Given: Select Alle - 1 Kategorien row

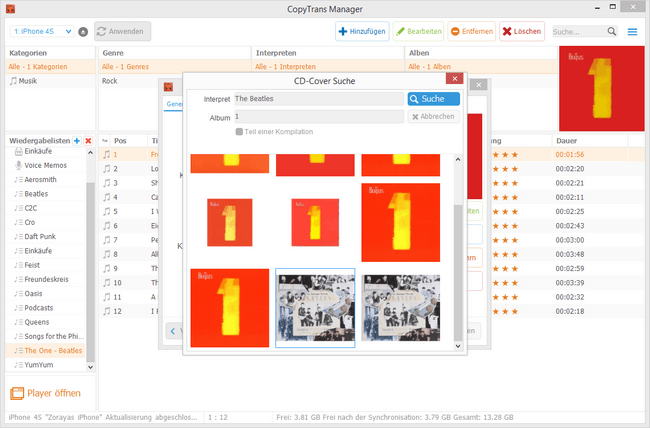Looking at the screenshot, I should click(50, 66).
